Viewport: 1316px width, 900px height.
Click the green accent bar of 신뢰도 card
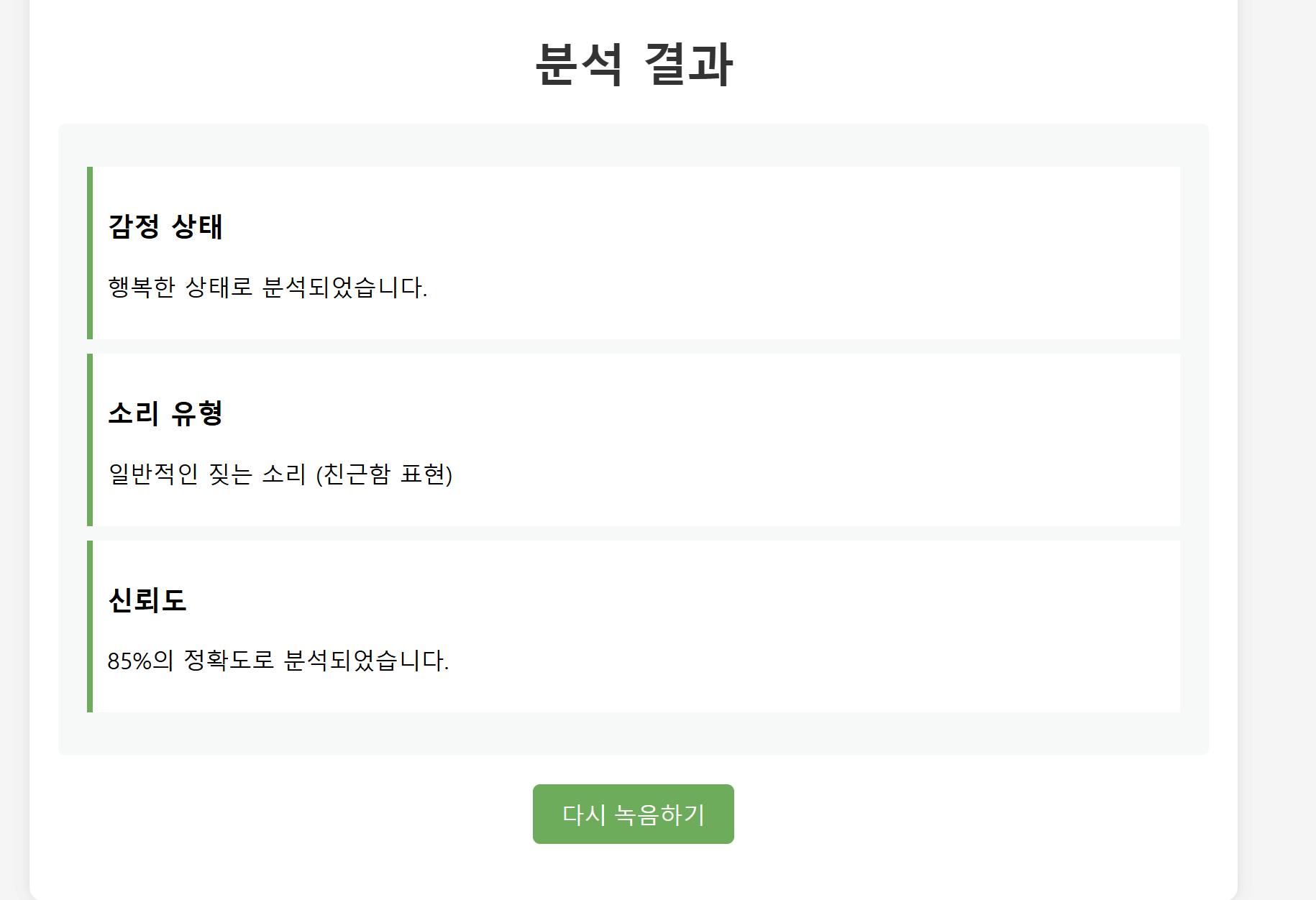pos(90,626)
